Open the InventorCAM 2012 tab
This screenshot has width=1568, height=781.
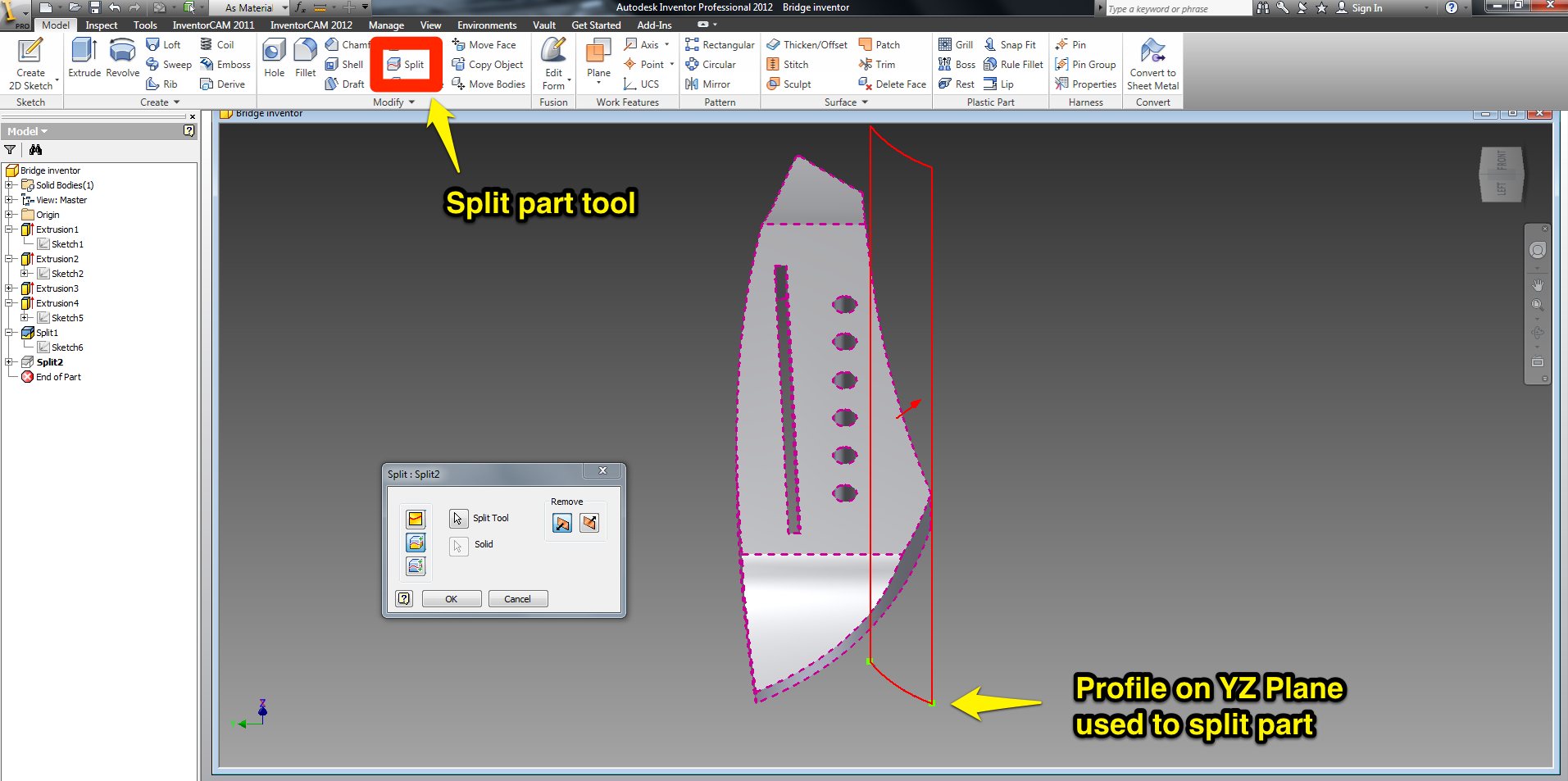[311, 25]
